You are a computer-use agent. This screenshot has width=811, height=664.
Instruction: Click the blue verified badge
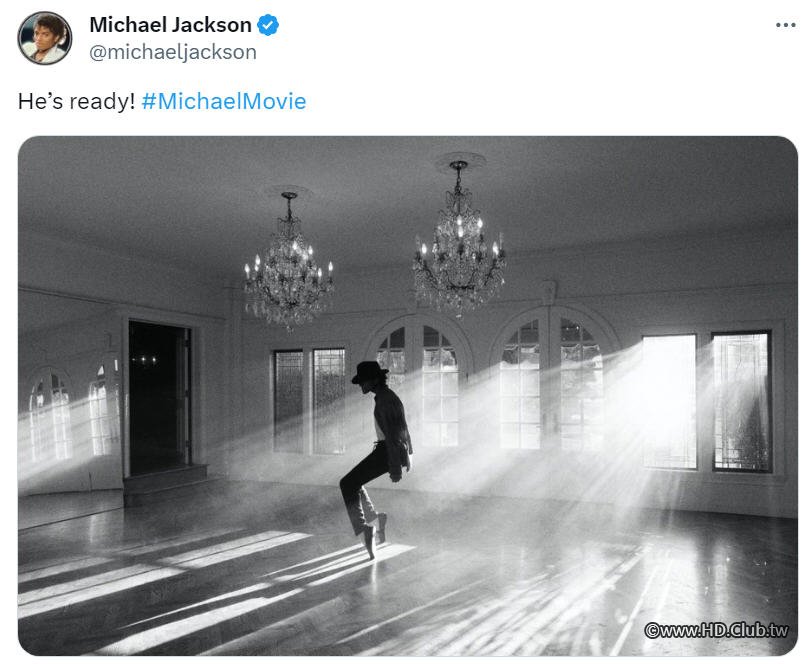[268, 25]
